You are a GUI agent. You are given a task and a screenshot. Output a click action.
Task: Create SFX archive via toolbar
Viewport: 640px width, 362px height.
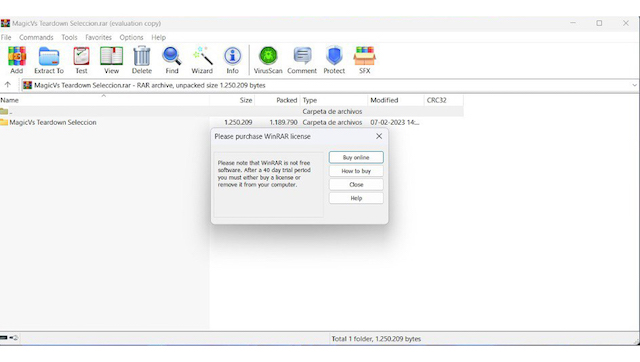coord(364,60)
